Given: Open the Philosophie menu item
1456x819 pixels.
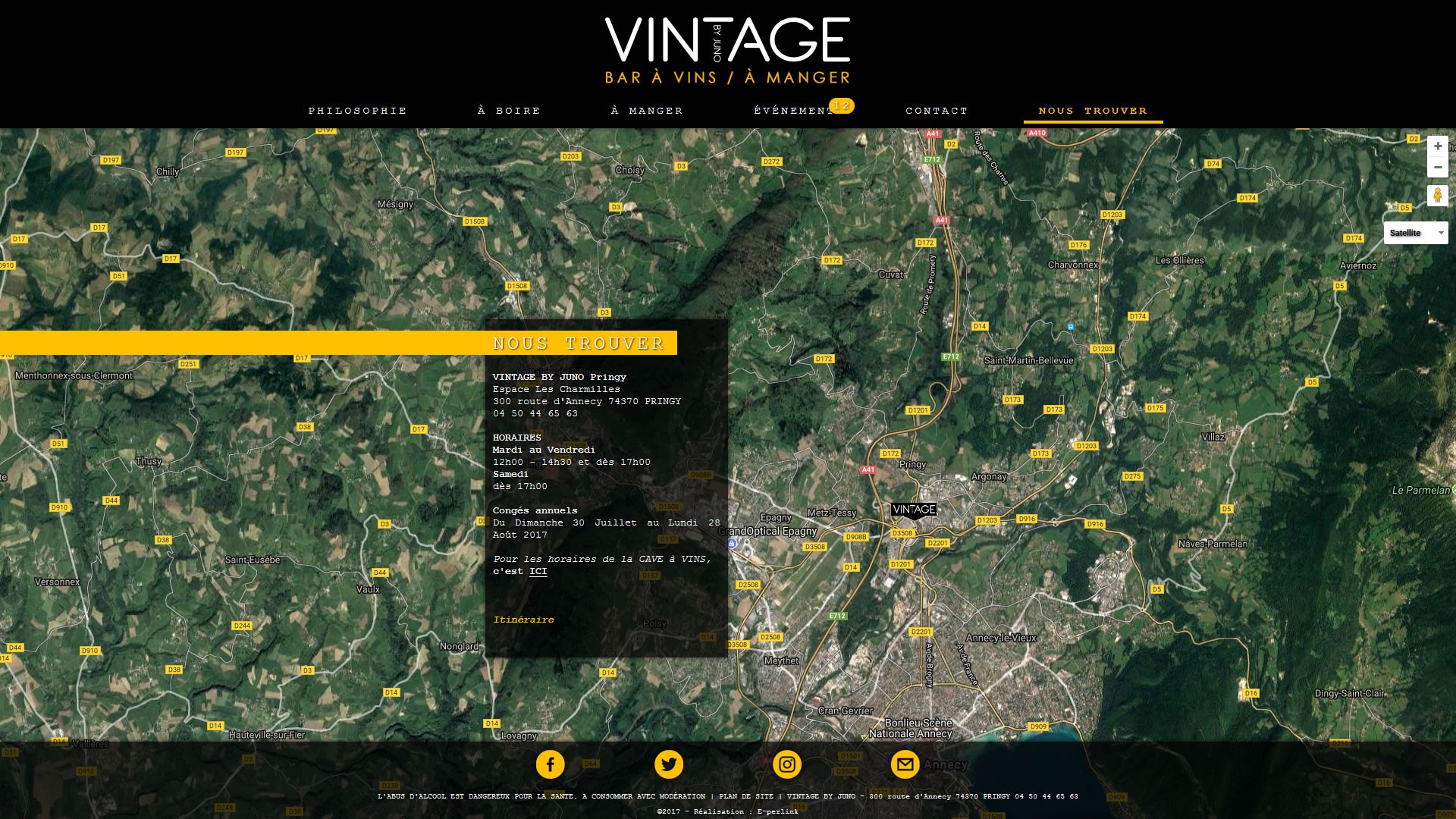Looking at the screenshot, I should [x=358, y=111].
